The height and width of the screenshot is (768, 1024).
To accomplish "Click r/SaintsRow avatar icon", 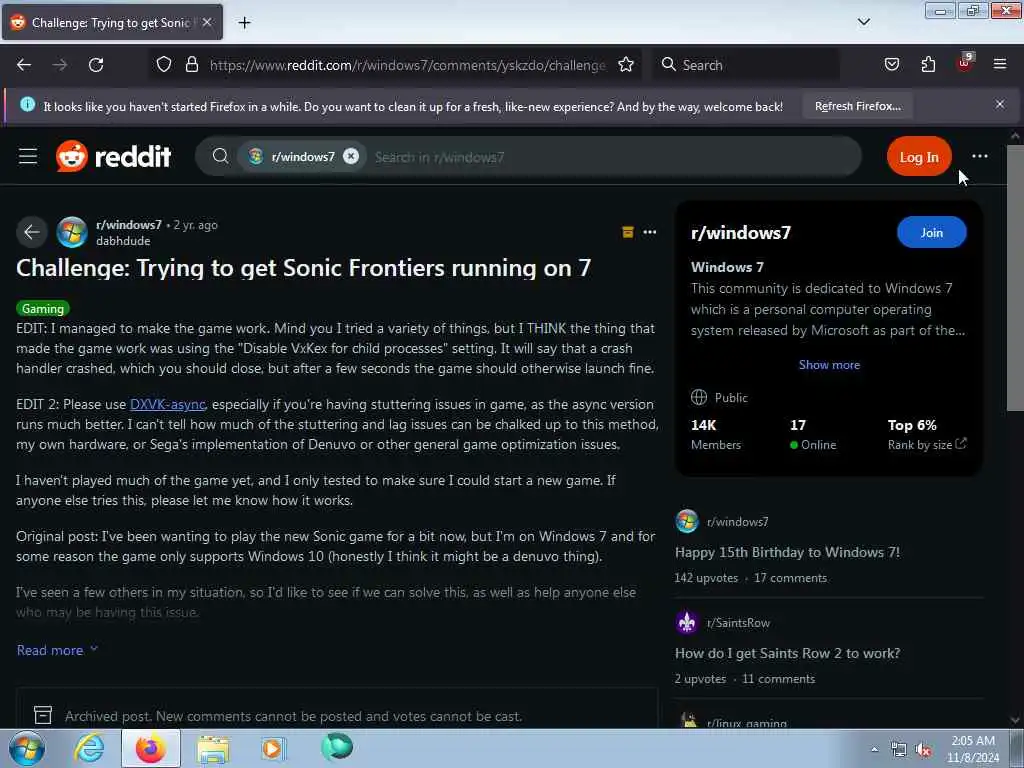I will pos(687,622).
